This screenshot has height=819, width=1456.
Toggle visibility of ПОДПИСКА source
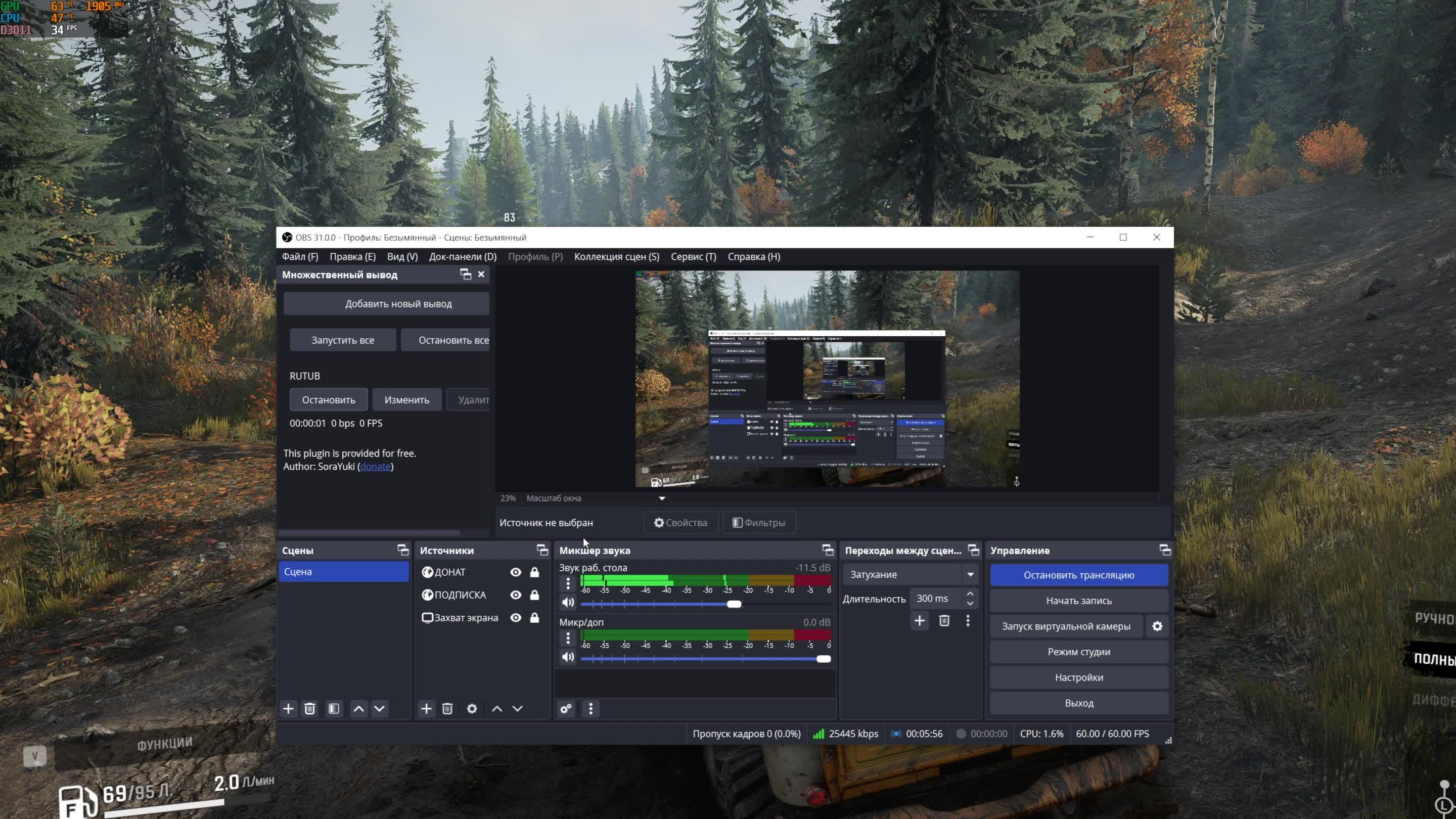[x=516, y=595]
